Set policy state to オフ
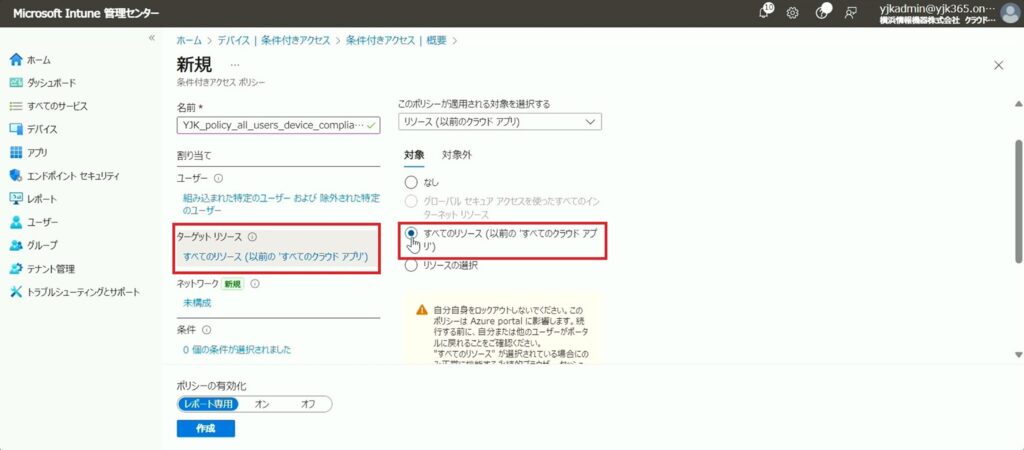Image resolution: width=1024 pixels, height=450 pixels. click(x=308, y=404)
